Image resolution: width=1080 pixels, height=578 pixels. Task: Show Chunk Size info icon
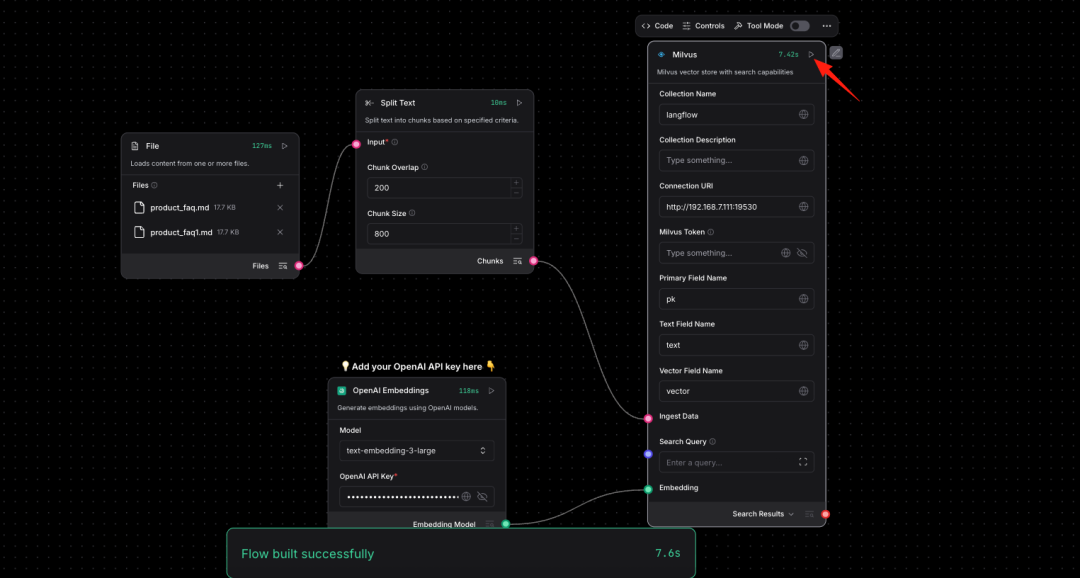click(x=412, y=214)
